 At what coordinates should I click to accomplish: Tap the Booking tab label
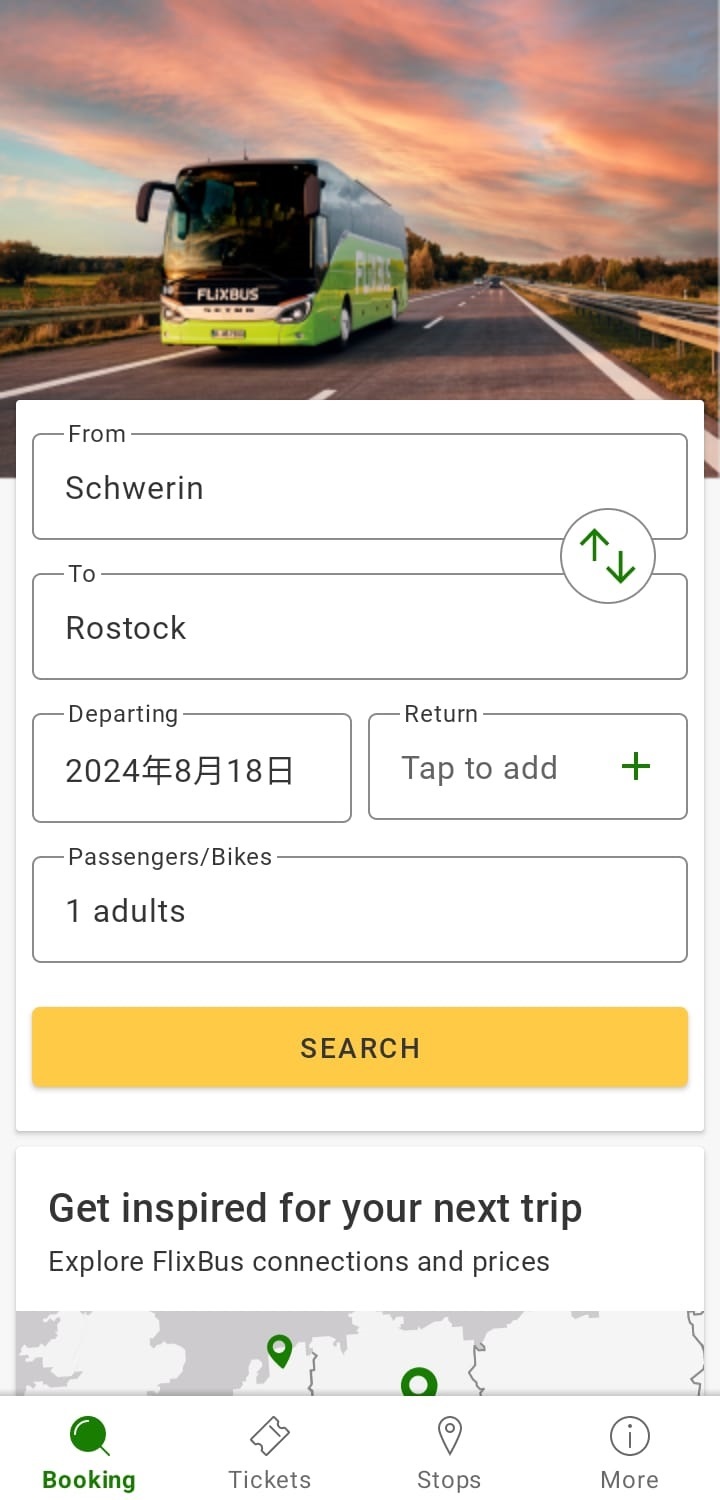(x=89, y=1480)
